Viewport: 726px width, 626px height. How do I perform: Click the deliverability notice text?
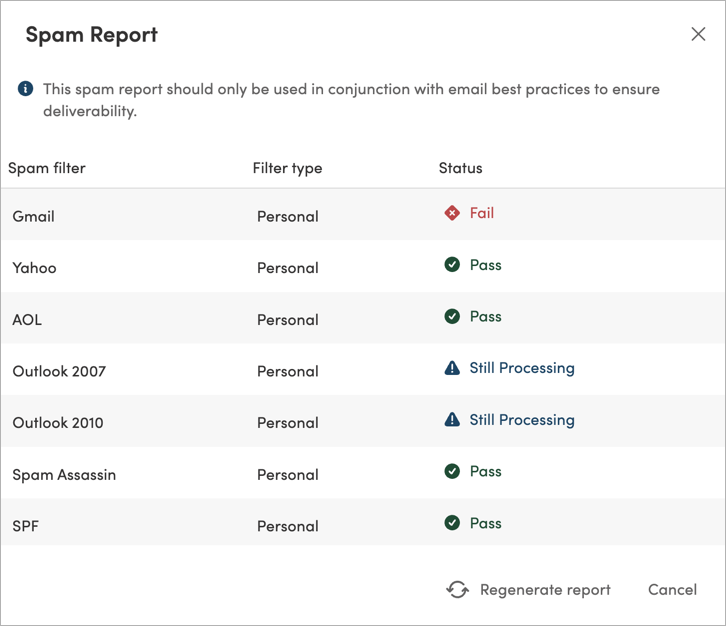351,100
